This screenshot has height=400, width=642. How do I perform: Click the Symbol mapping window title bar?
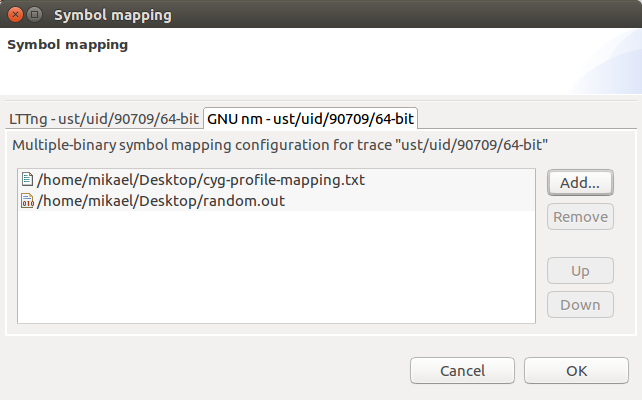point(300,15)
